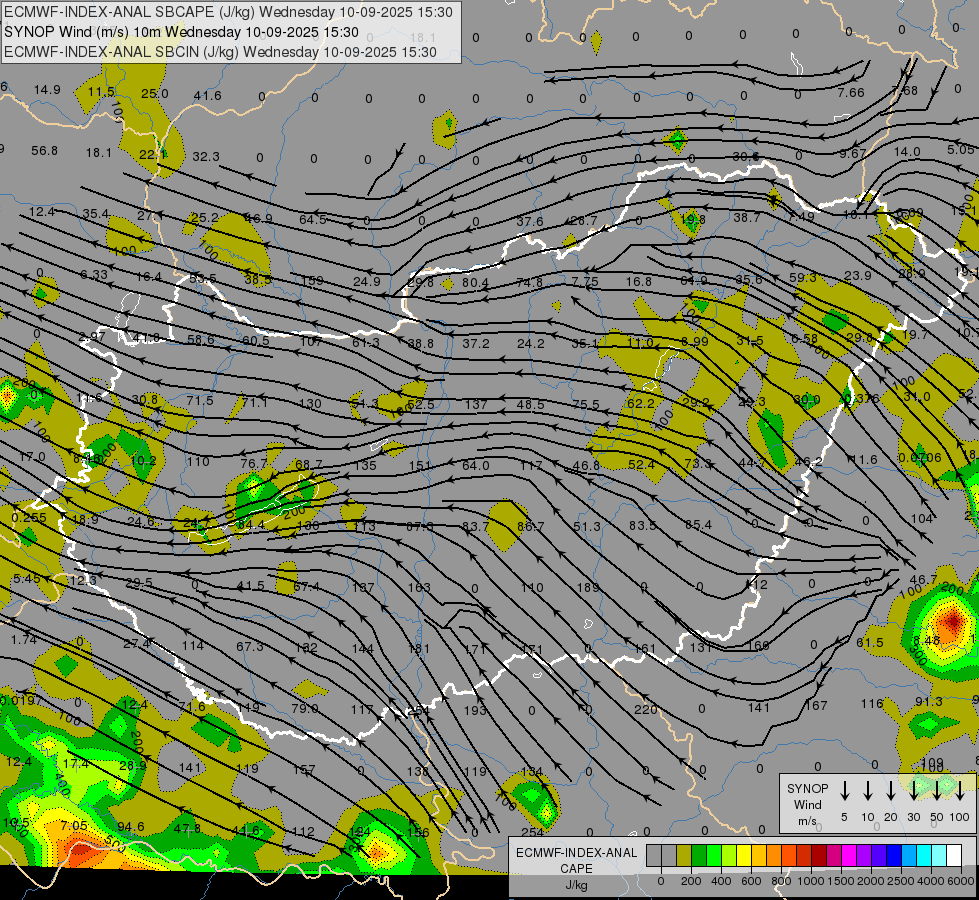979x900 pixels.
Task: Click the map value 91.3
Action: tap(928, 702)
